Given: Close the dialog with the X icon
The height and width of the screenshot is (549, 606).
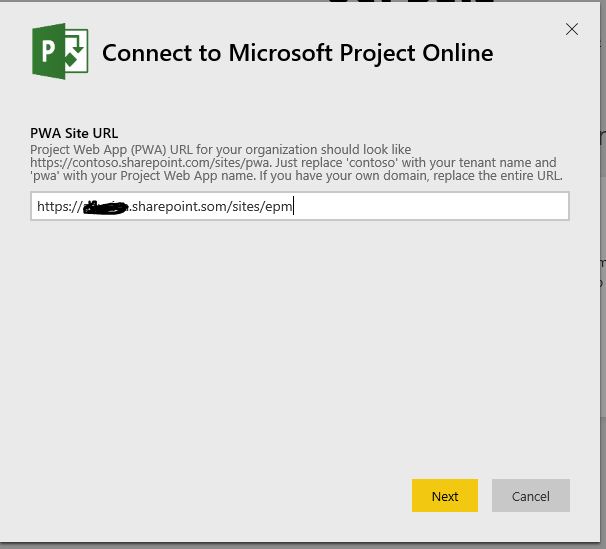Looking at the screenshot, I should click(572, 29).
